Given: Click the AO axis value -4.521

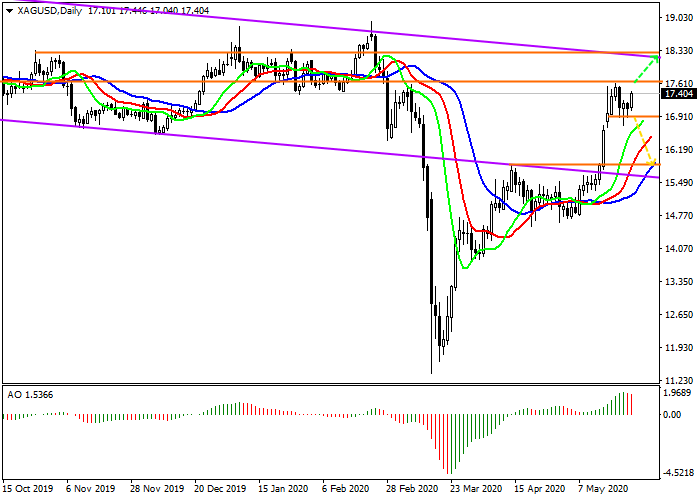Looking at the screenshot, I should (679, 472).
